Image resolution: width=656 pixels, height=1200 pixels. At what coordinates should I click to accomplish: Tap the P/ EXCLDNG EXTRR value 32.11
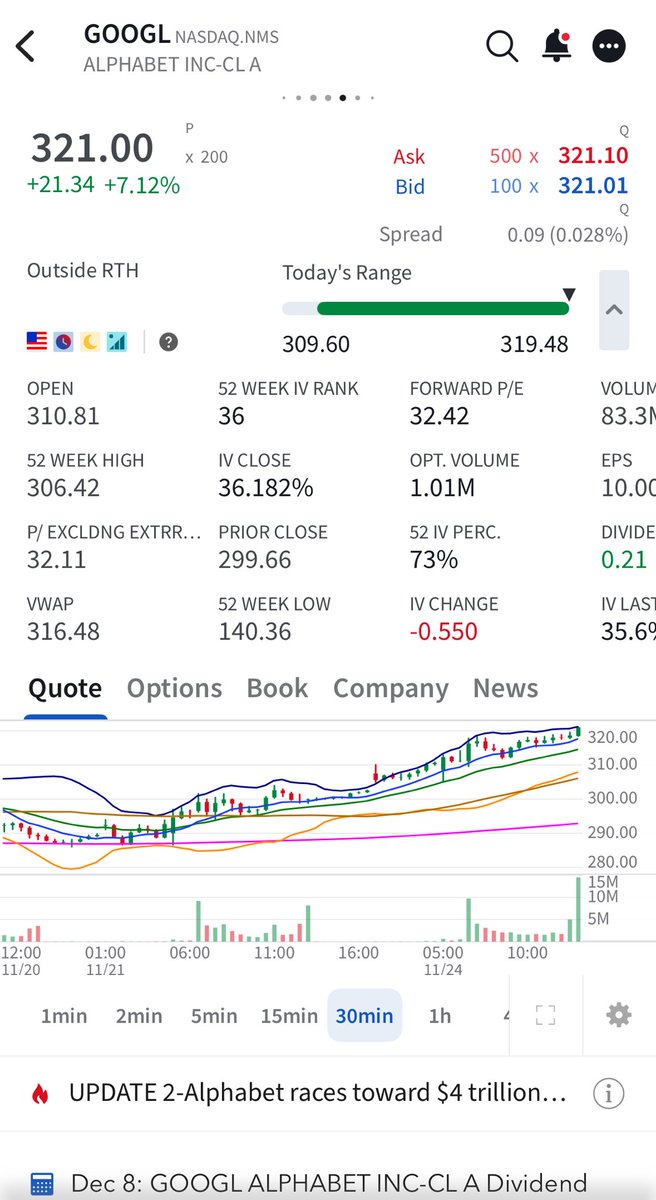tap(56, 560)
